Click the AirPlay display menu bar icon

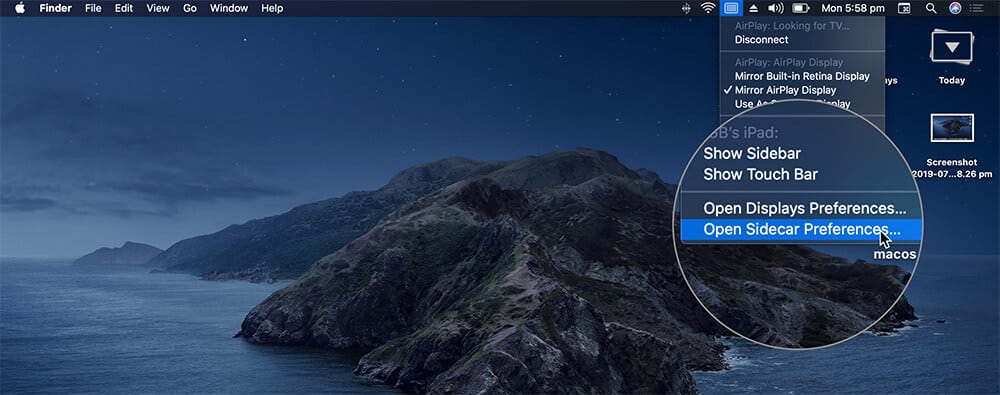(731, 8)
